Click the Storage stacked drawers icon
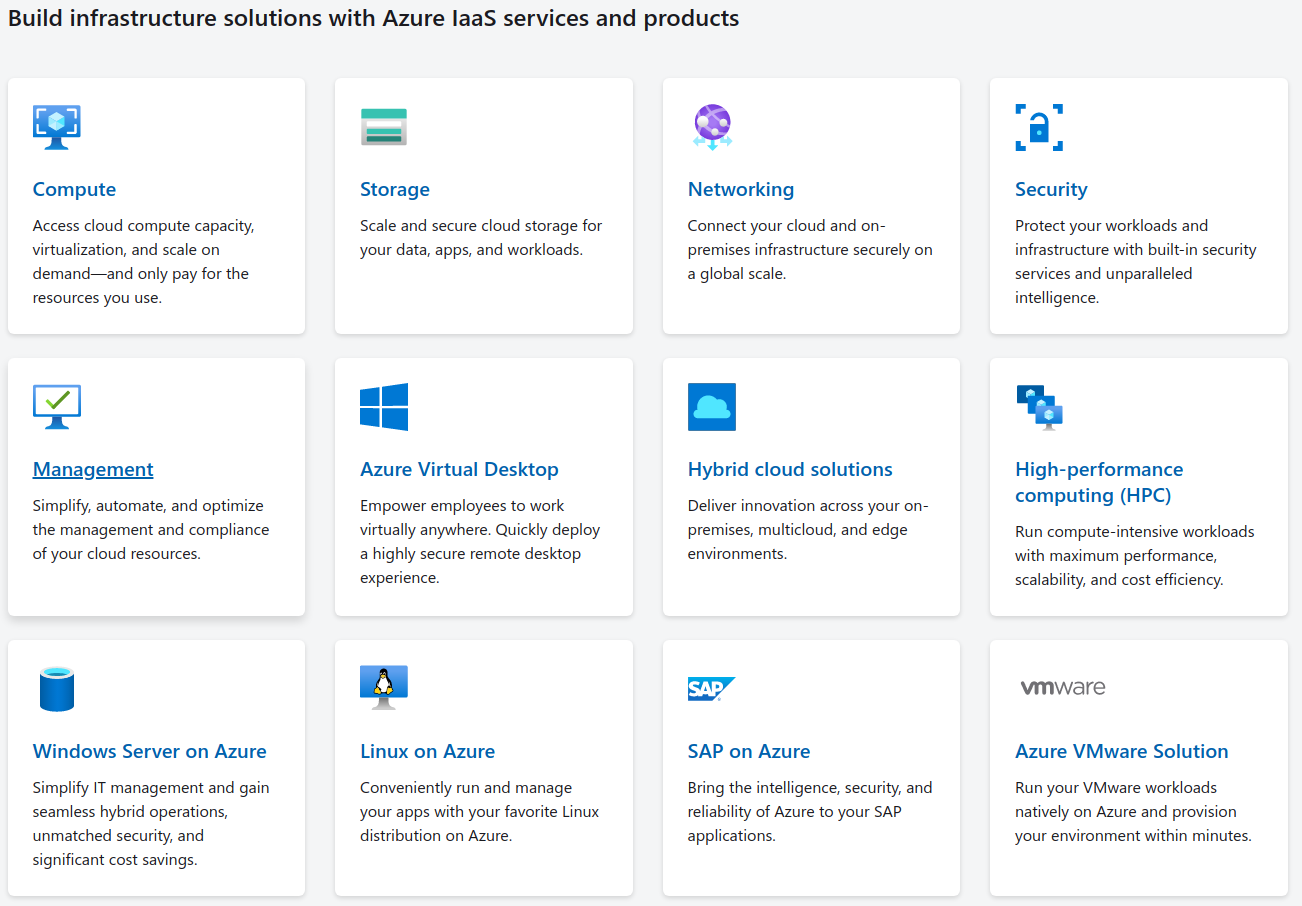The height and width of the screenshot is (906, 1302). [x=384, y=127]
